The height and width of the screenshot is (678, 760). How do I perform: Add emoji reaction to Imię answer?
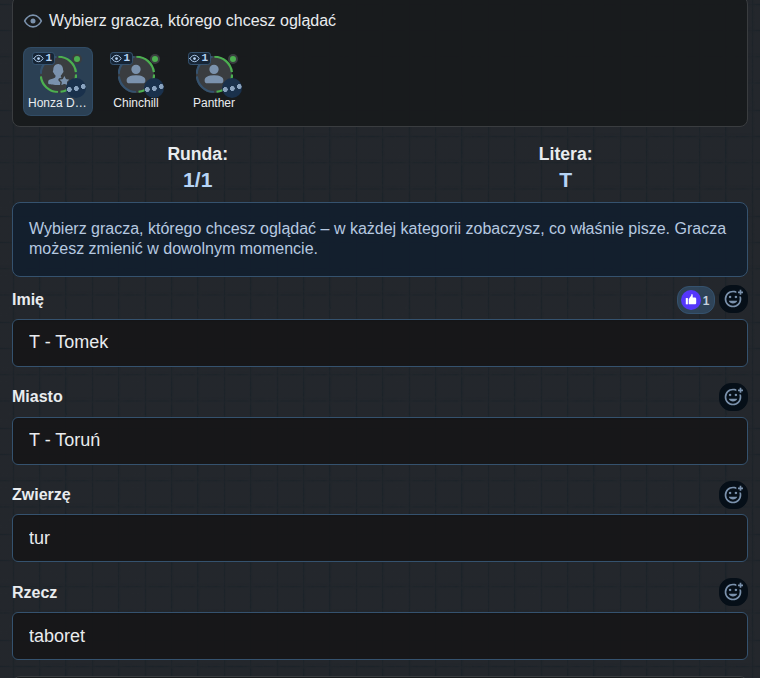point(733,299)
